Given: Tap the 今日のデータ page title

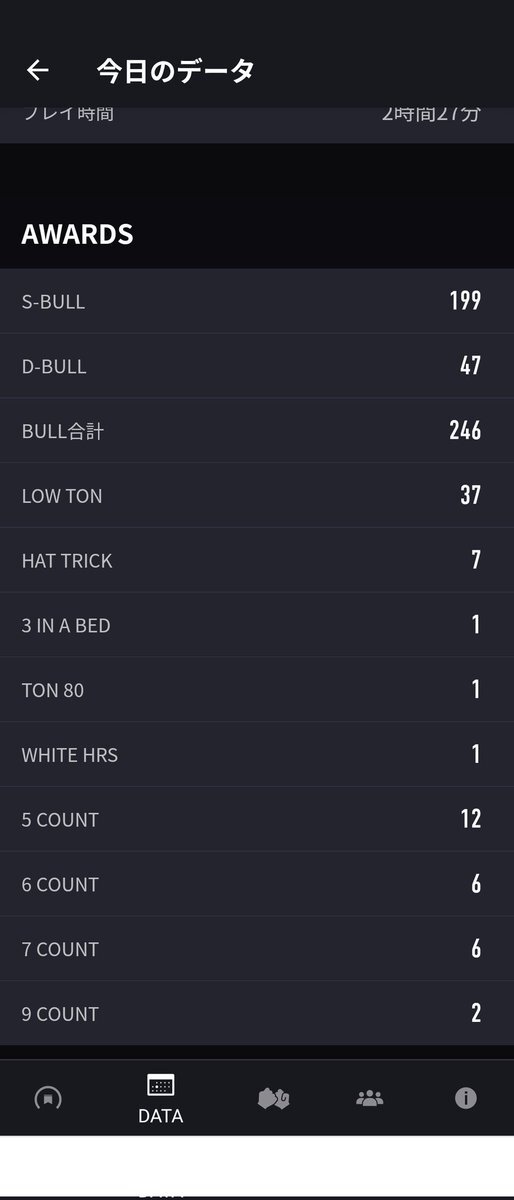Looking at the screenshot, I should click(x=175, y=70).
